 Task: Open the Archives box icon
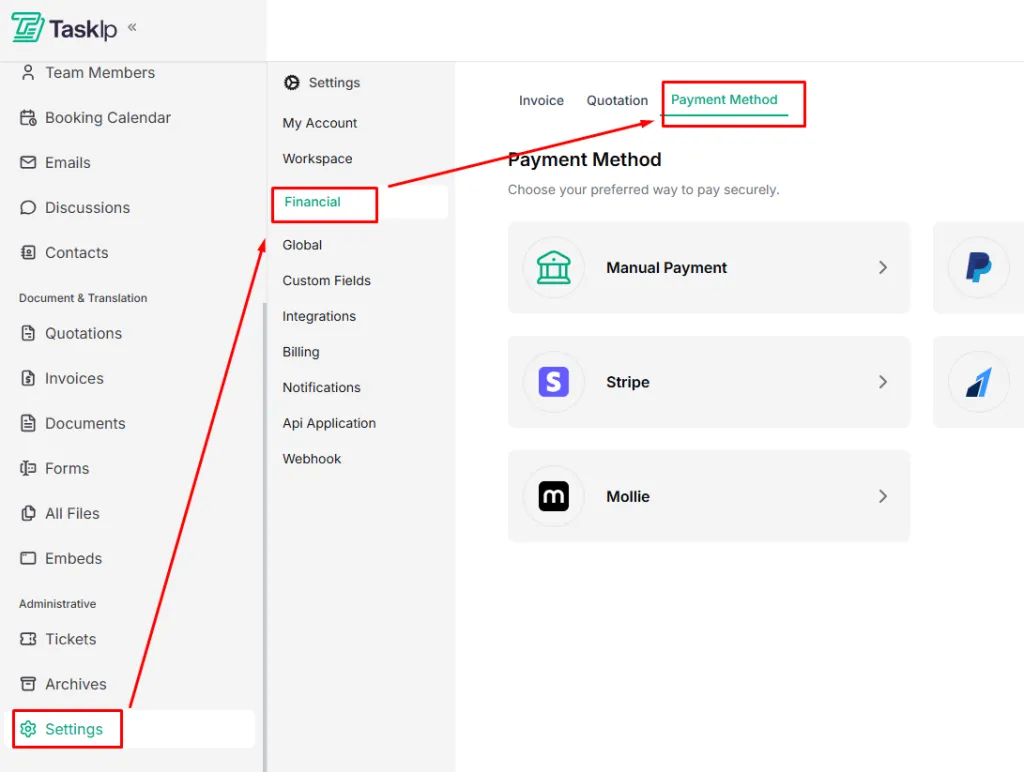click(28, 684)
